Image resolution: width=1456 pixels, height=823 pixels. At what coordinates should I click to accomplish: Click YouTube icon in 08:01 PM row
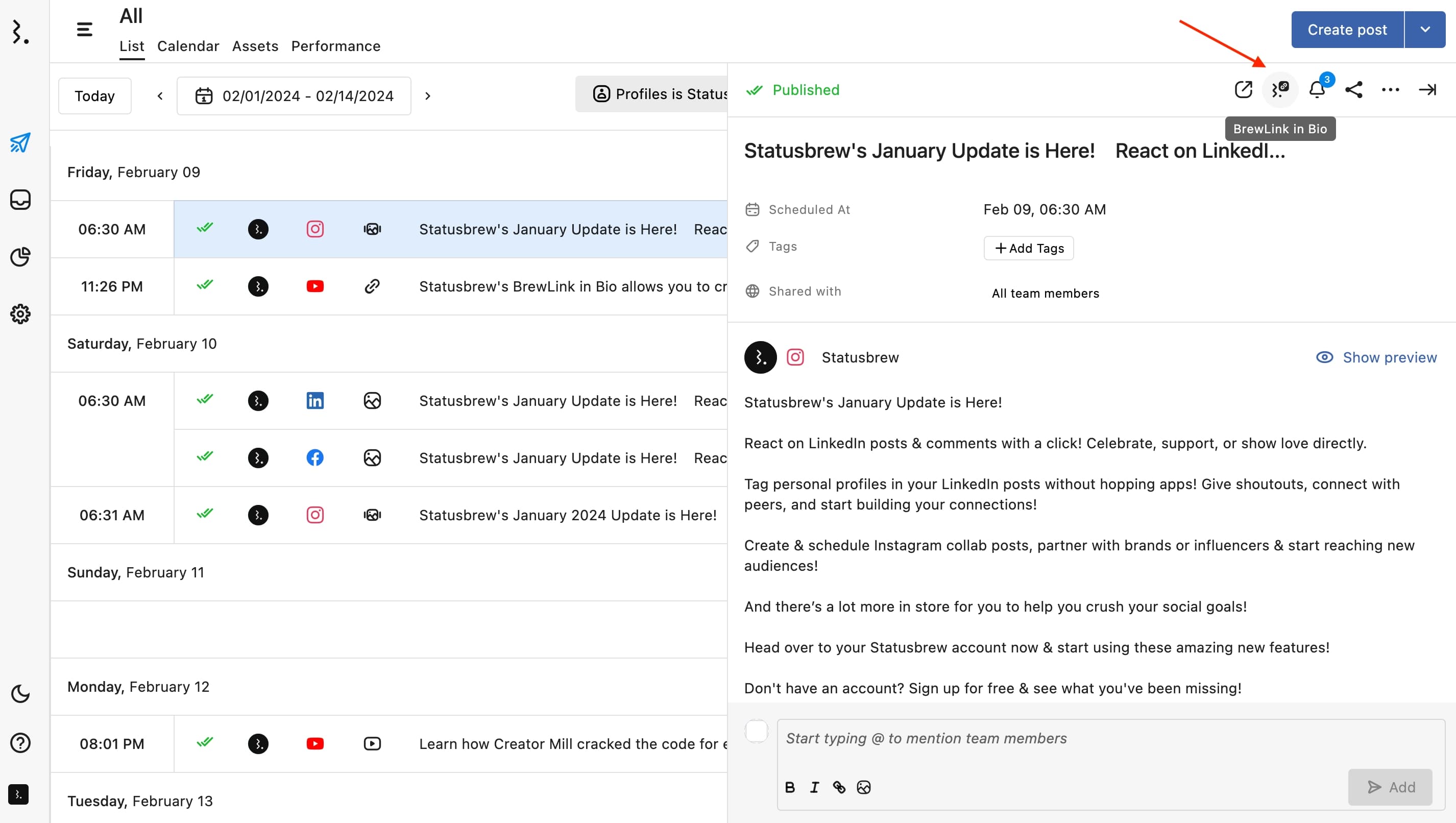click(x=316, y=744)
